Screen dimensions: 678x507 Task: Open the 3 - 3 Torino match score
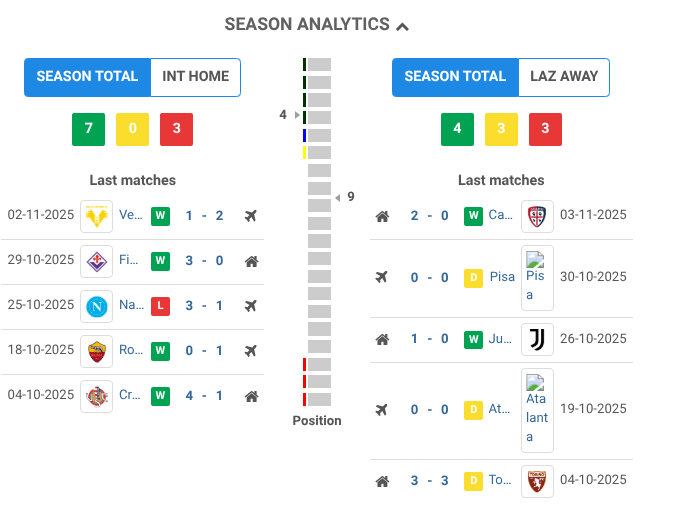[429, 481]
